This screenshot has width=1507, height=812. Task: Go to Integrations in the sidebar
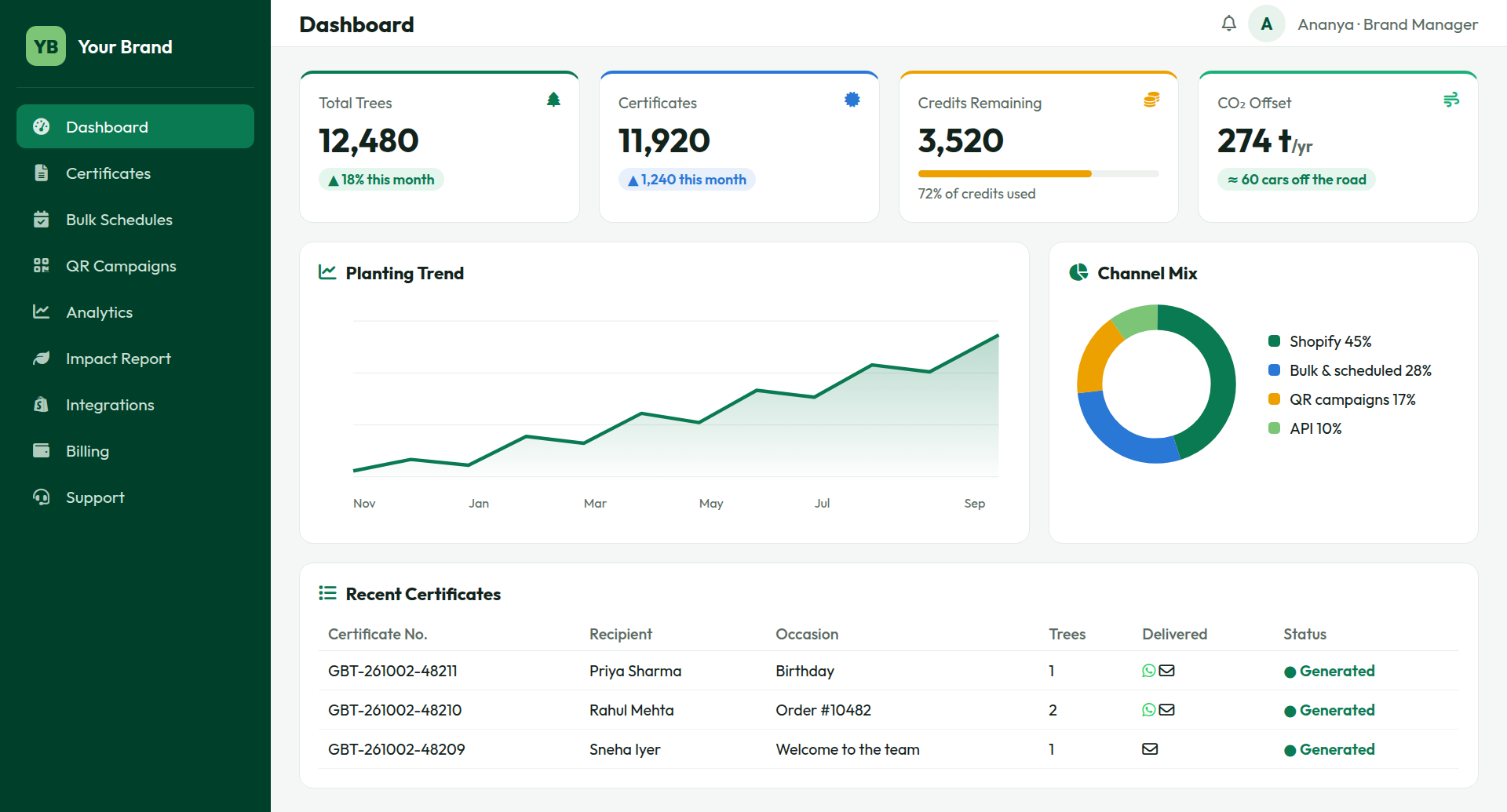pyautogui.click(x=135, y=404)
